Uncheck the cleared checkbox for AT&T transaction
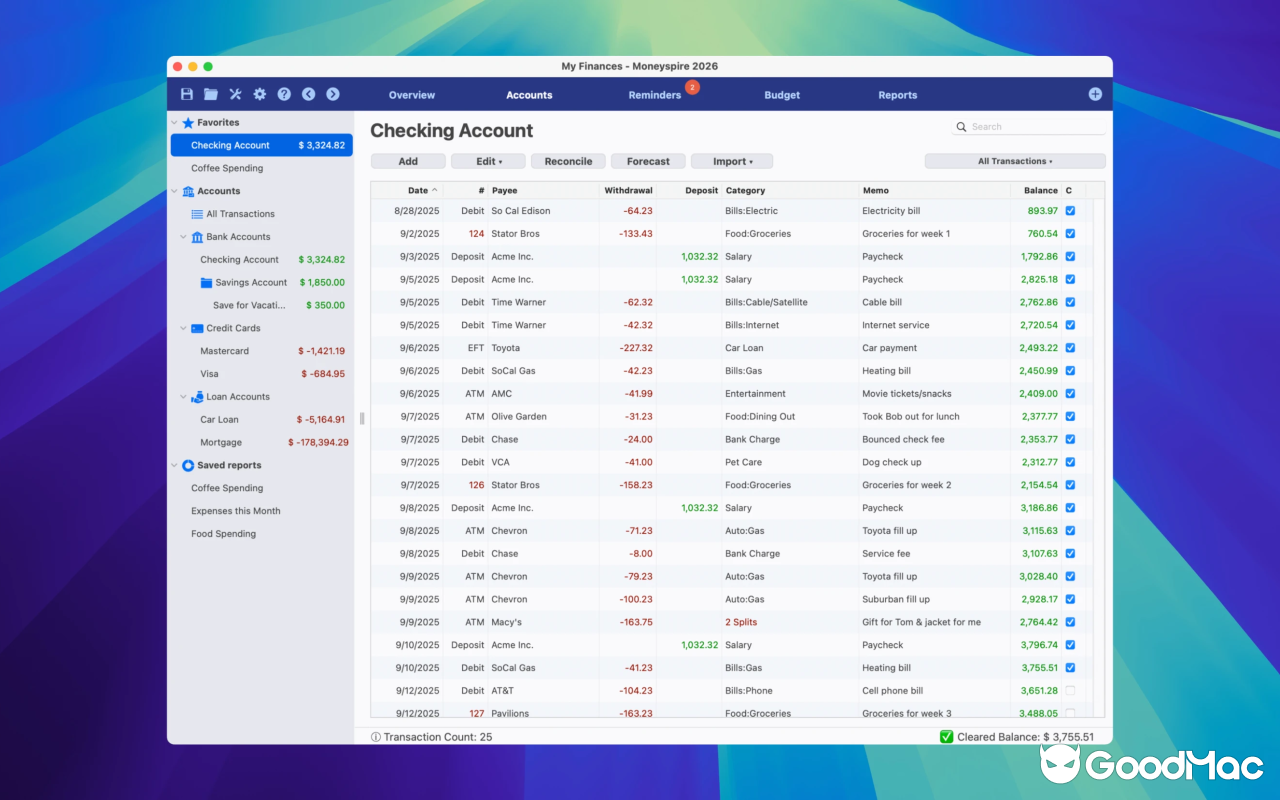The width and height of the screenshot is (1280, 800). pyautogui.click(x=1069, y=690)
